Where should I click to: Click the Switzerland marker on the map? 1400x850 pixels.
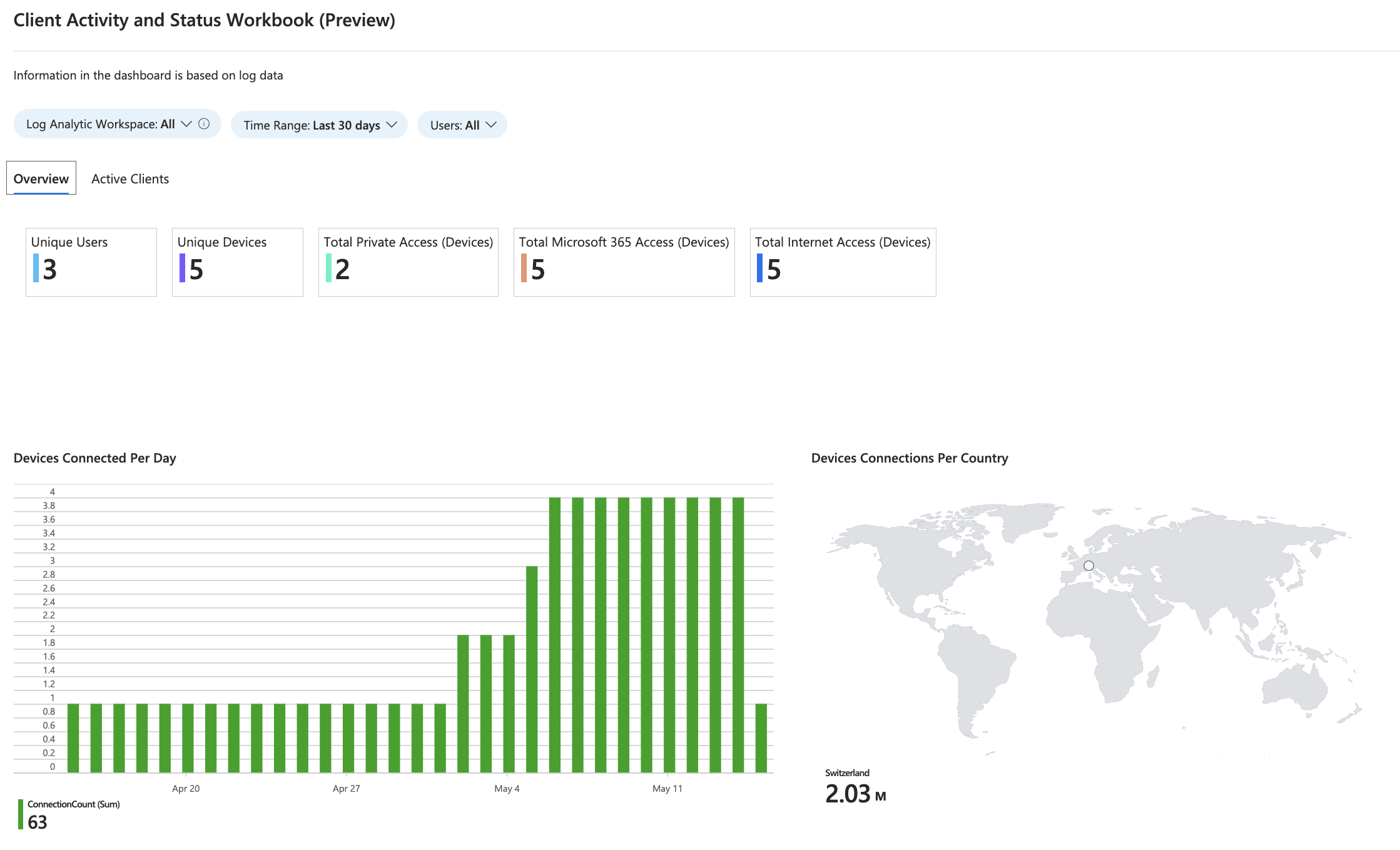(1088, 566)
